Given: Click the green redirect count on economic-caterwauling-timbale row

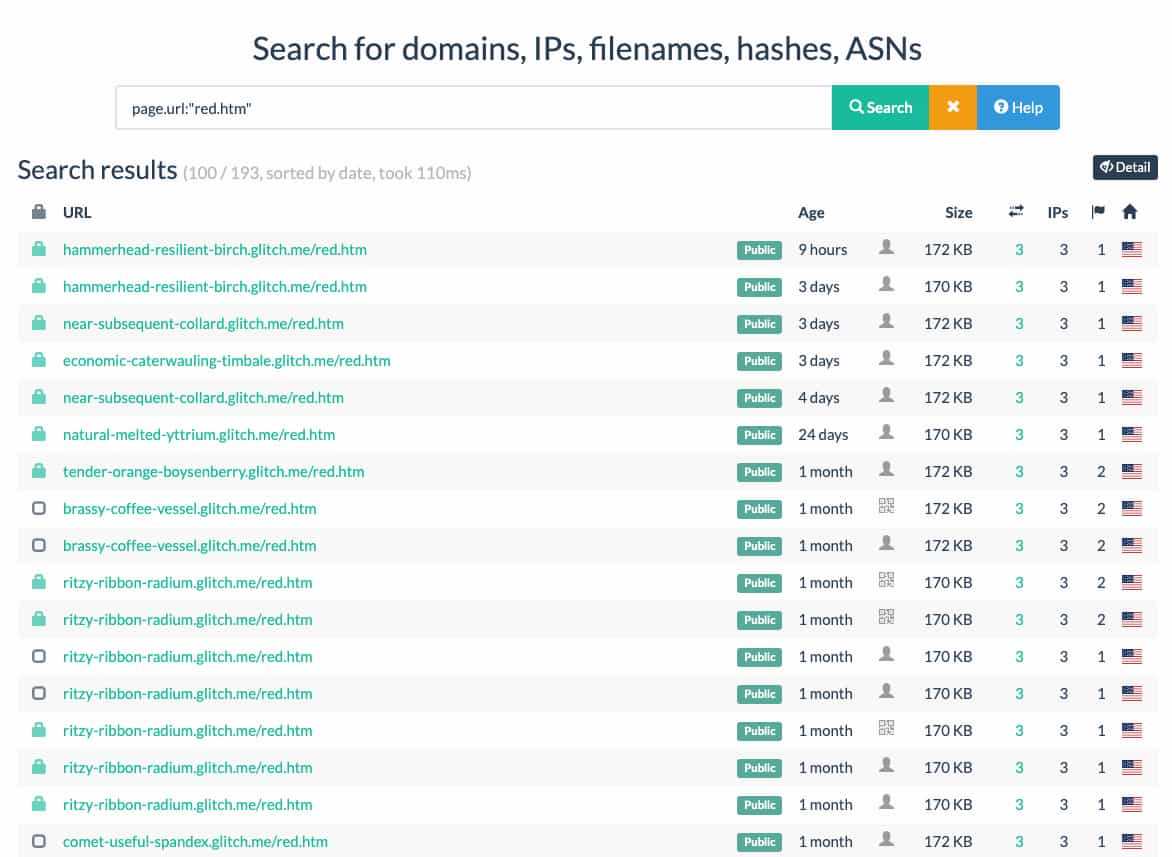Looking at the screenshot, I should (1019, 360).
